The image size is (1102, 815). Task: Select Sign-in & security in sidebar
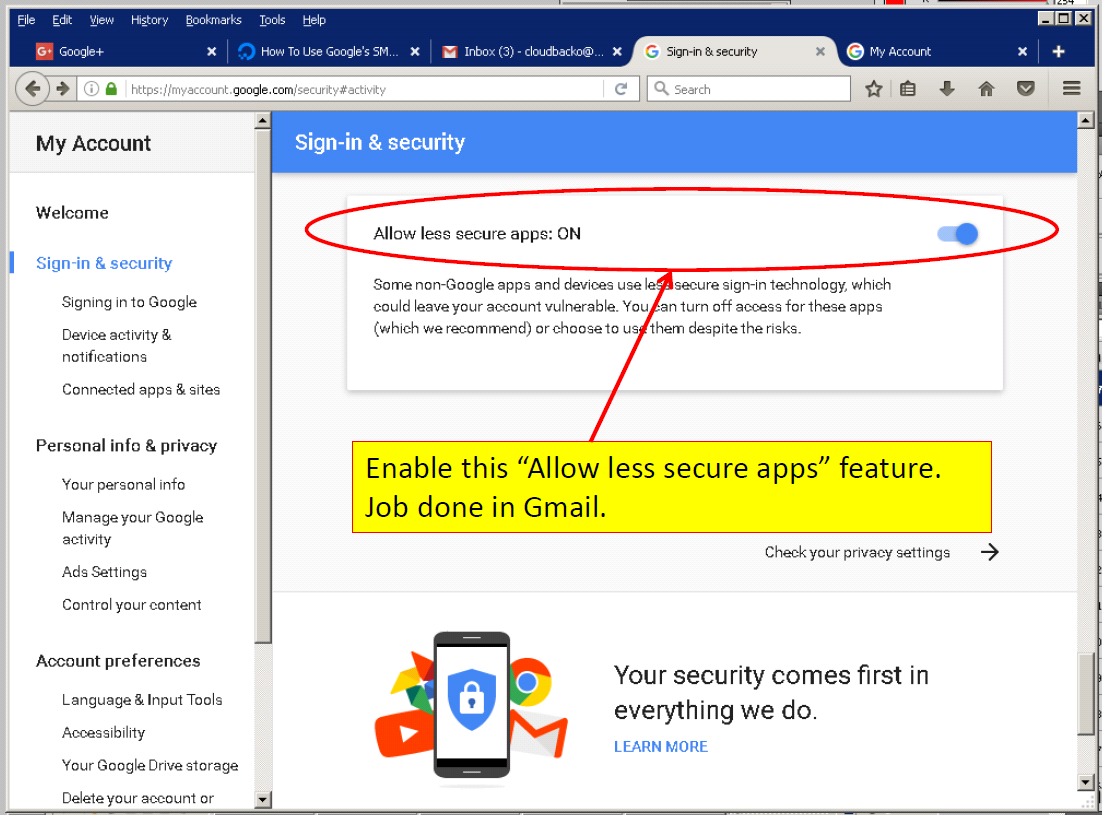104,263
